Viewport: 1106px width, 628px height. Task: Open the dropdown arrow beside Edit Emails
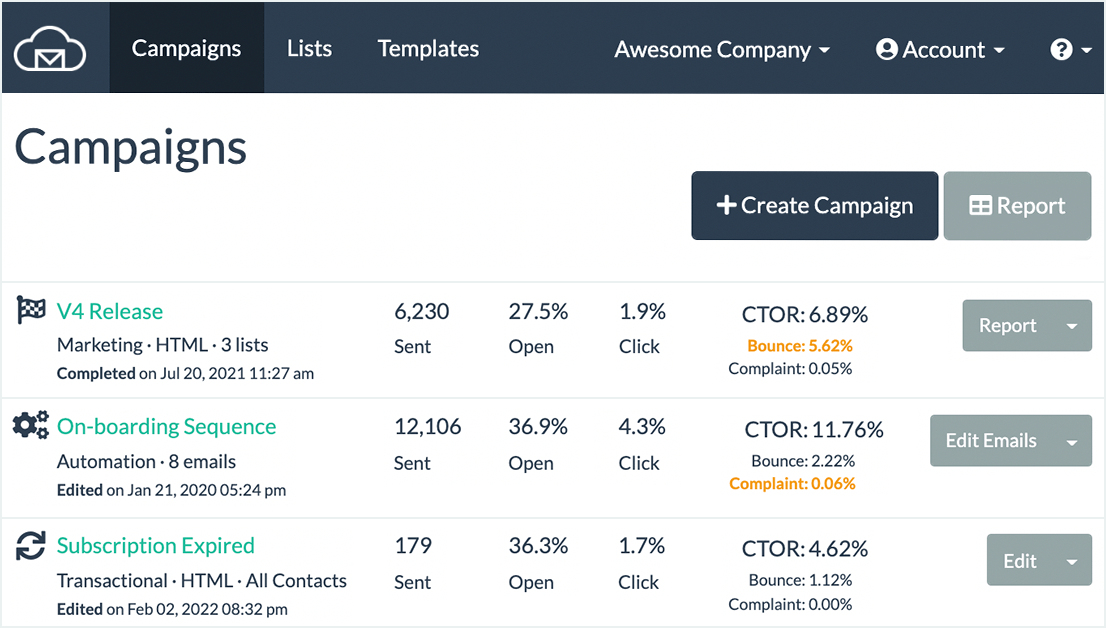[x=1071, y=442]
